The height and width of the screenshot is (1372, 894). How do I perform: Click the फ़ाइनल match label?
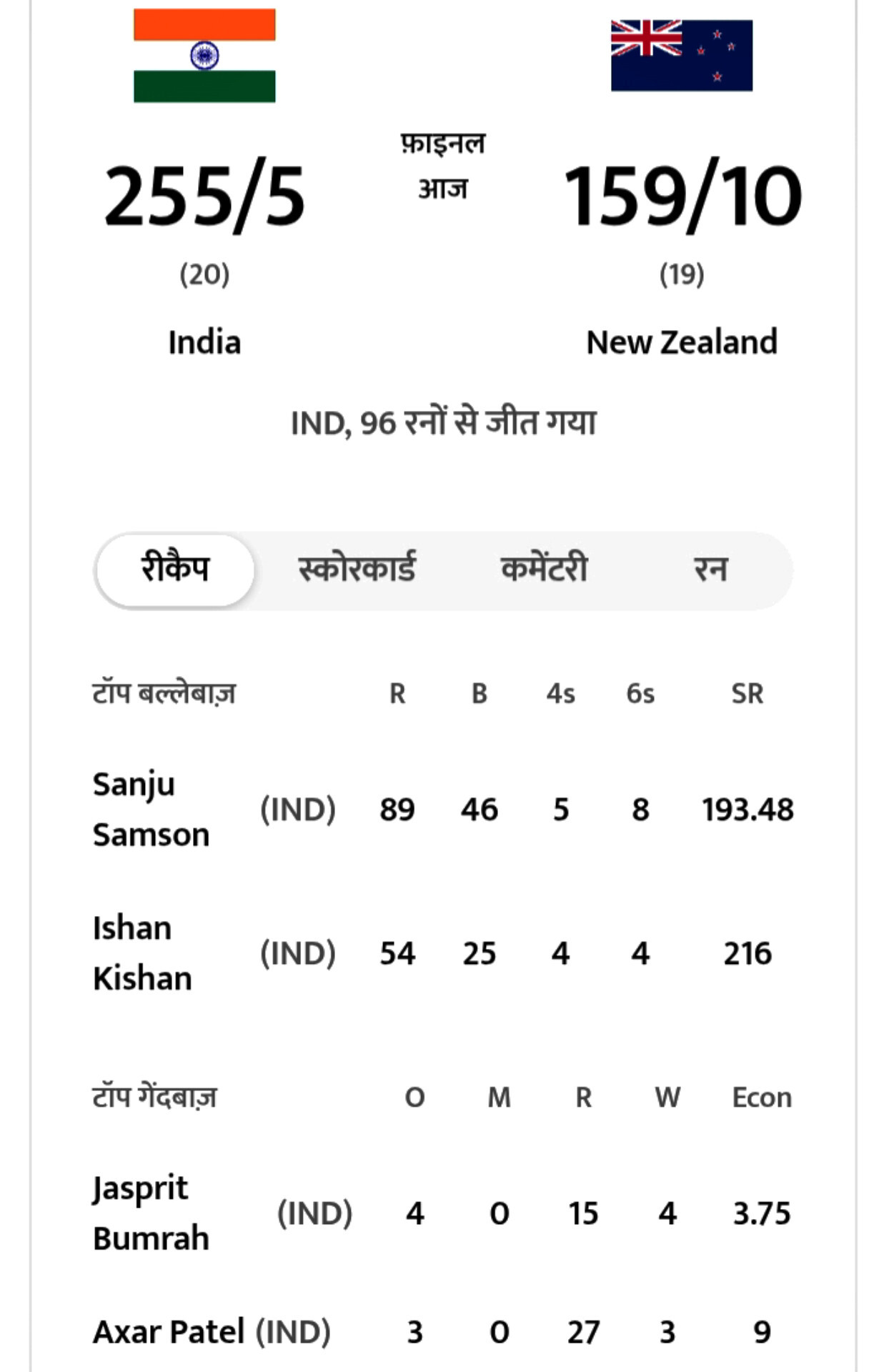(x=443, y=144)
